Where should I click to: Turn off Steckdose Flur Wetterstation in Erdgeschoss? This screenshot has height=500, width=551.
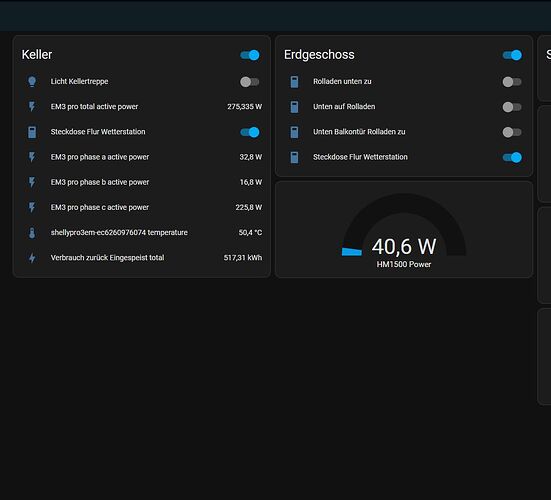[512, 157]
